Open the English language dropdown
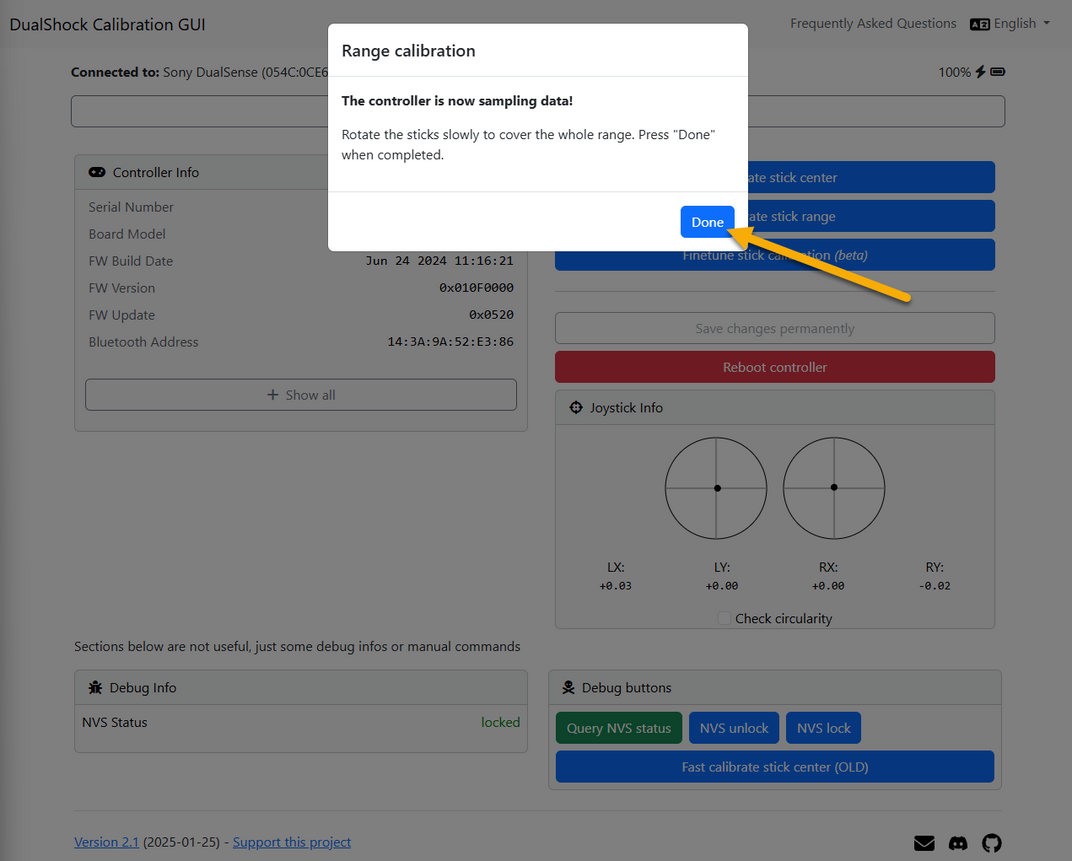1072x861 pixels. point(1010,23)
